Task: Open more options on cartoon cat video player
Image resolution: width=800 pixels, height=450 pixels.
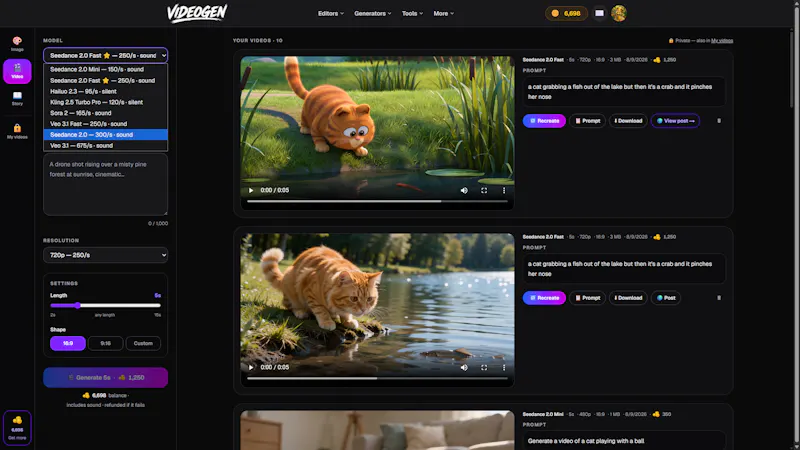Action: tap(504, 190)
